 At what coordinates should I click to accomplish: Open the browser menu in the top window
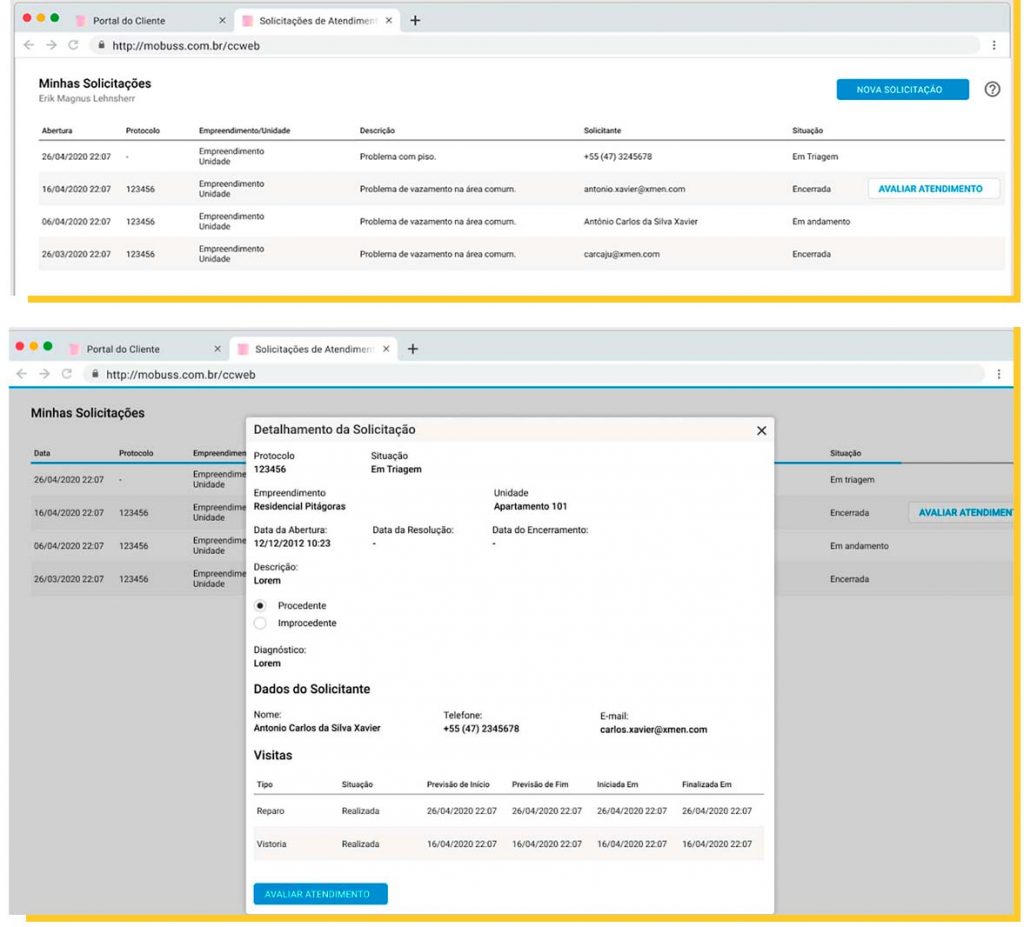[x=994, y=45]
